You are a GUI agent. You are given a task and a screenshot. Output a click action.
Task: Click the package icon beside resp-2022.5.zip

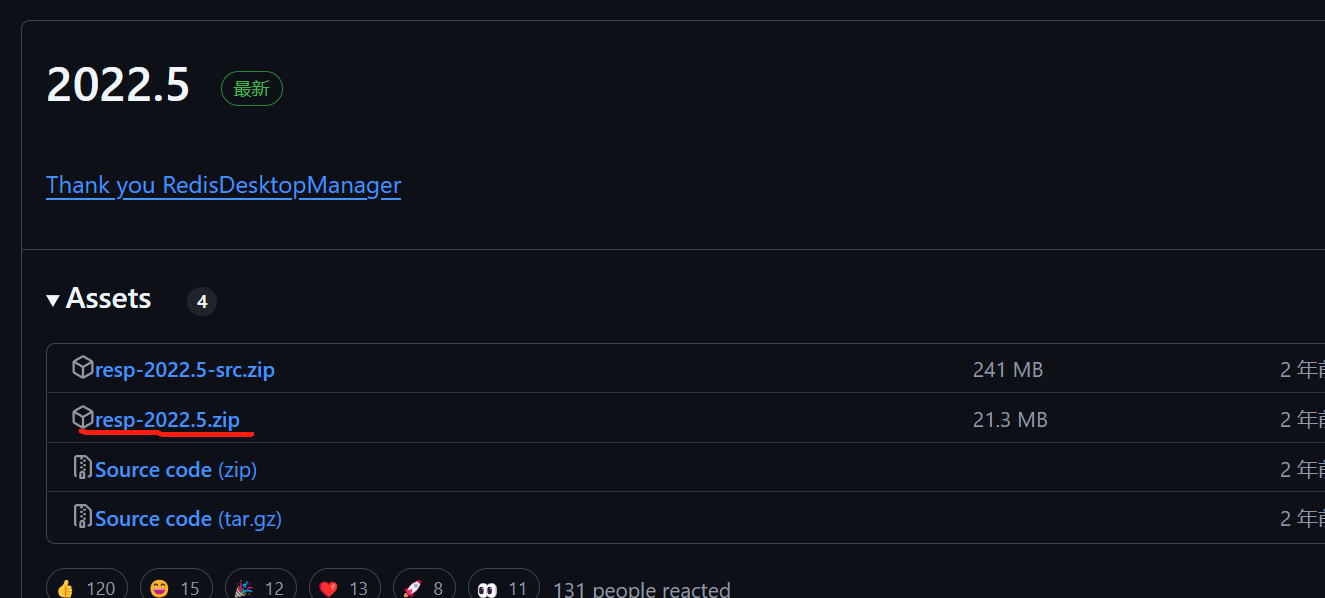click(x=83, y=418)
